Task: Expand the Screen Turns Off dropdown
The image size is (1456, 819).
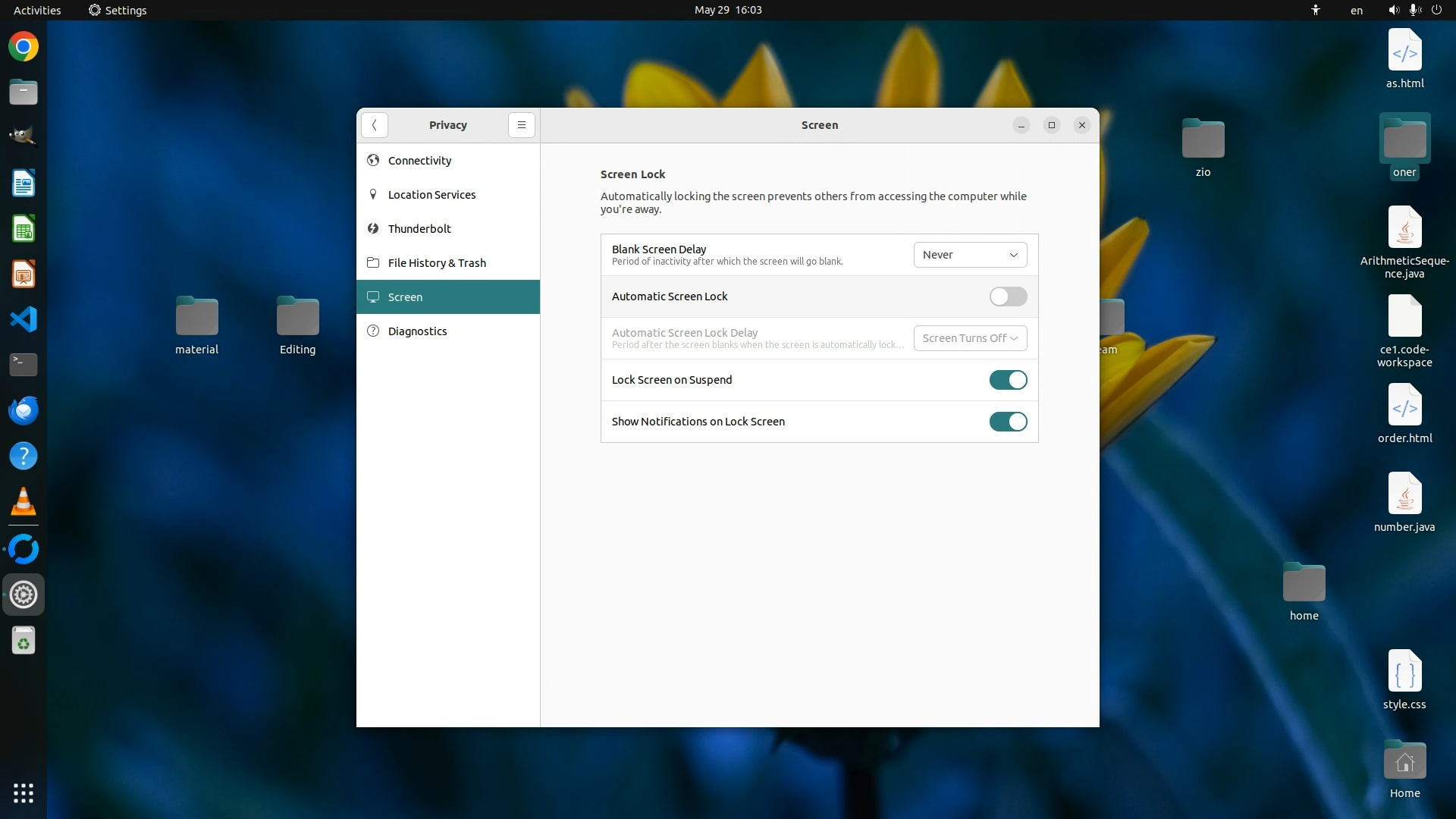Action: [x=970, y=338]
